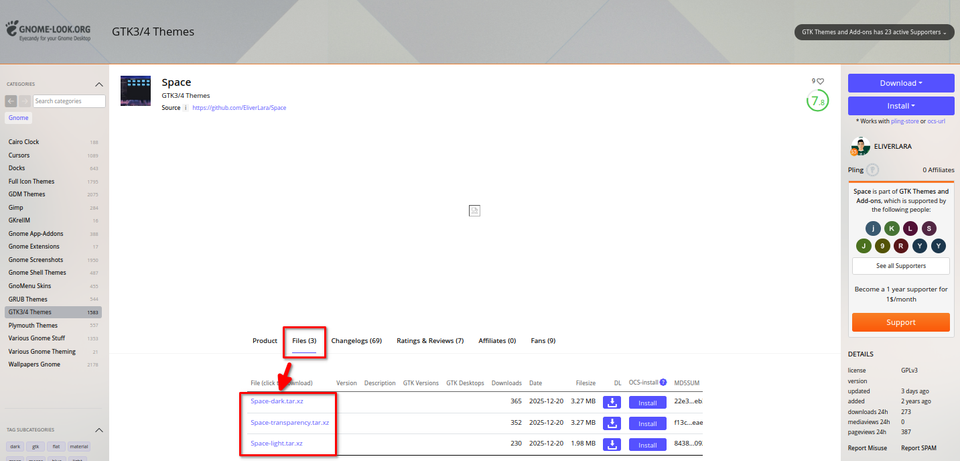Click the download icon for Space-dark.tar.xz
The image size is (960, 461).
click(612, 402)
